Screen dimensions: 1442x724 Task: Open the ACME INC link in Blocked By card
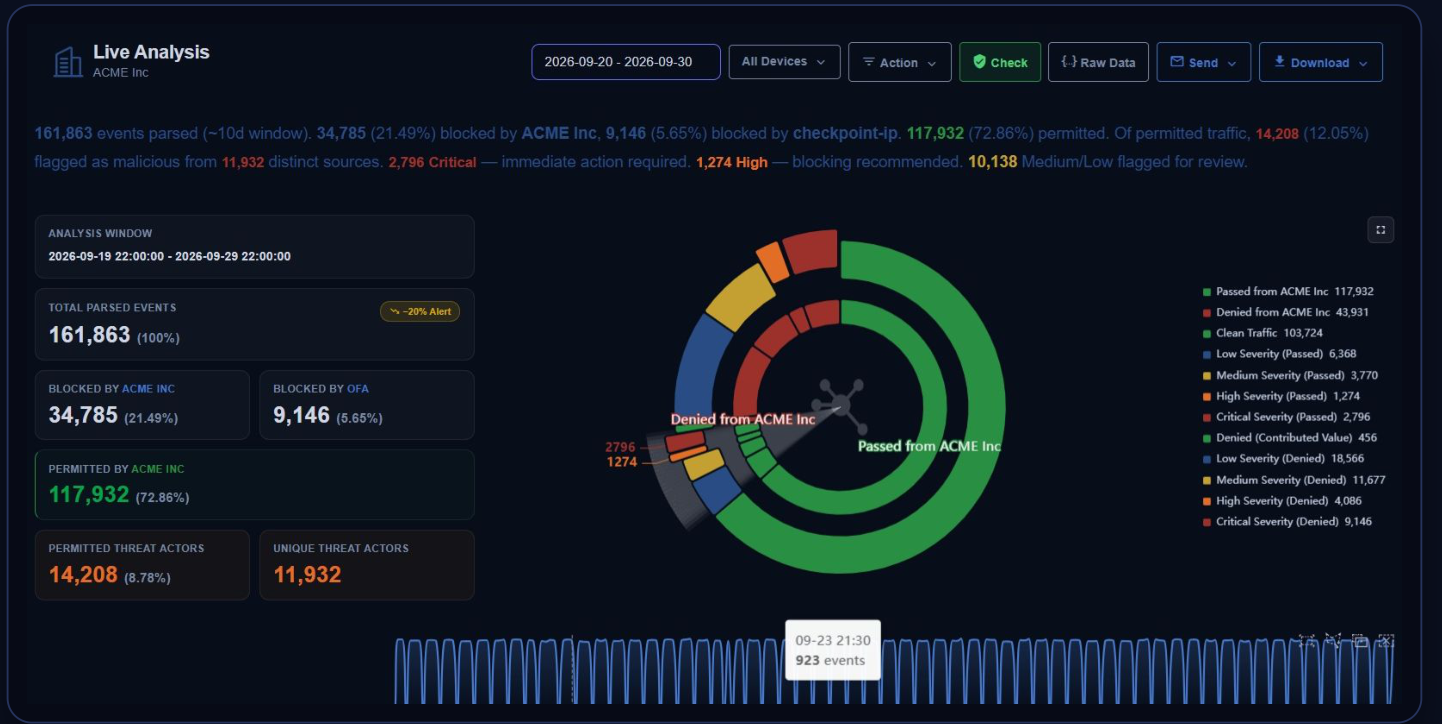148,389
